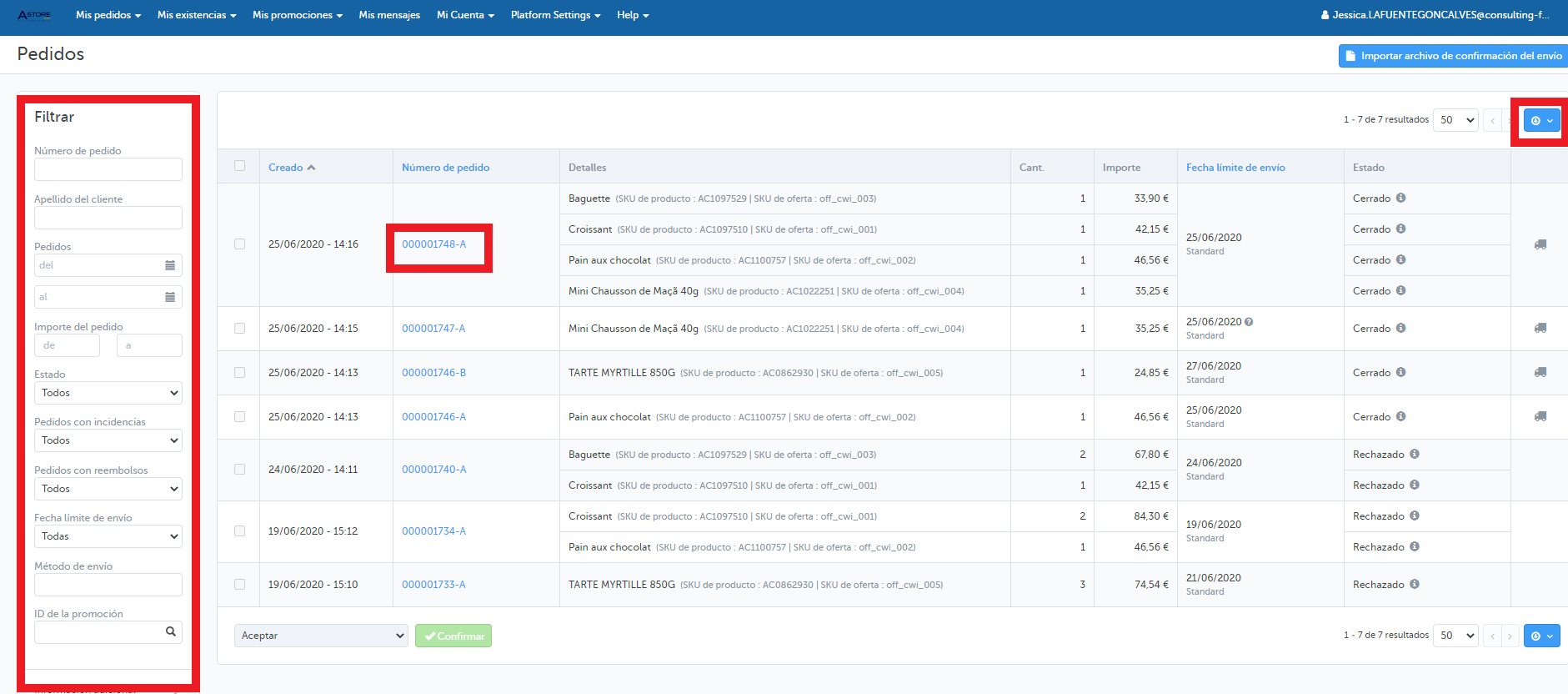Open calendar icon in 'al' date field
This screenshot has width=1568, height=694.
tap(170, 297)
